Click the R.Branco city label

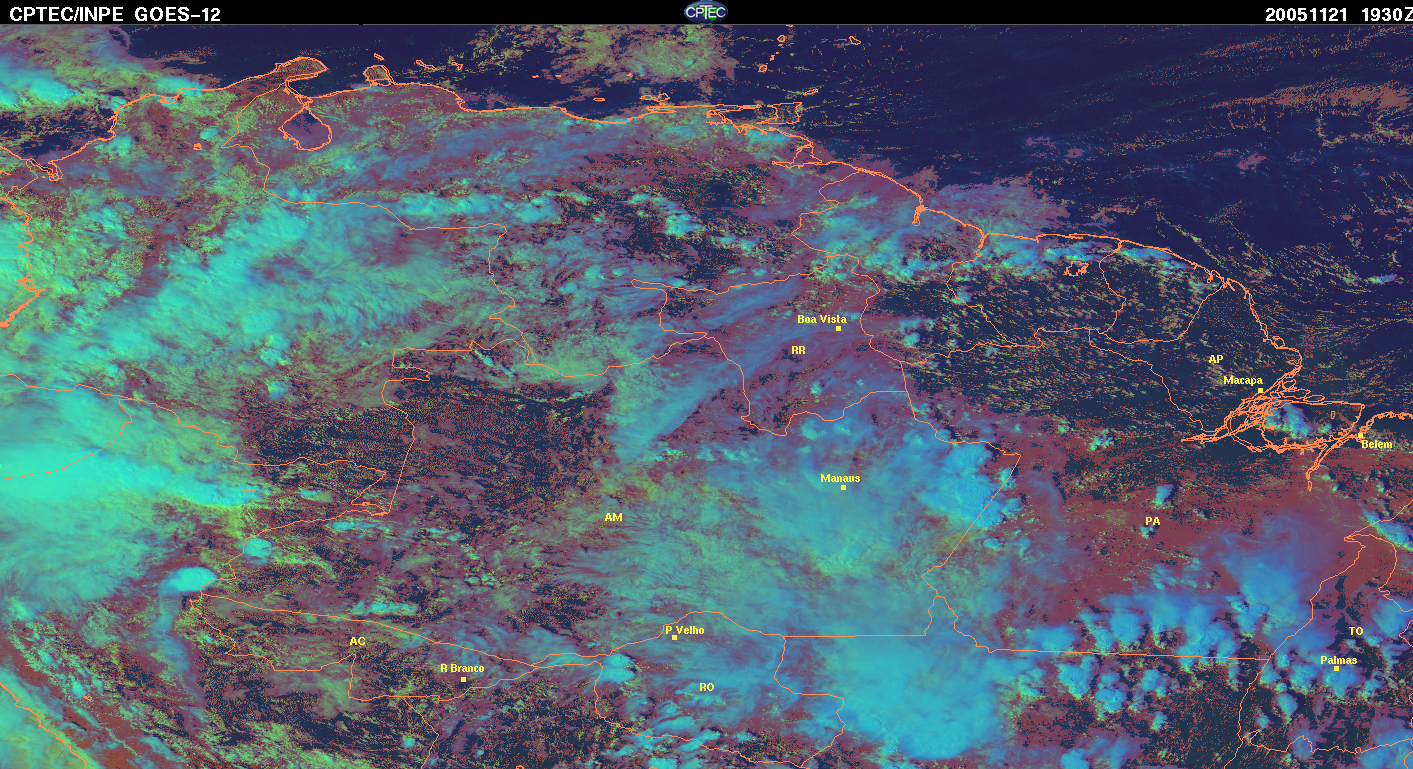tap(462, 668)
